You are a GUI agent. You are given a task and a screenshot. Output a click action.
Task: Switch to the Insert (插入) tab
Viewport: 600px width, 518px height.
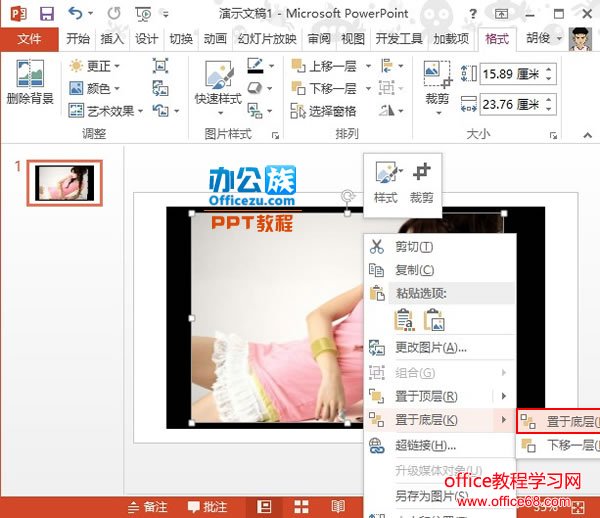pos(112,39)
